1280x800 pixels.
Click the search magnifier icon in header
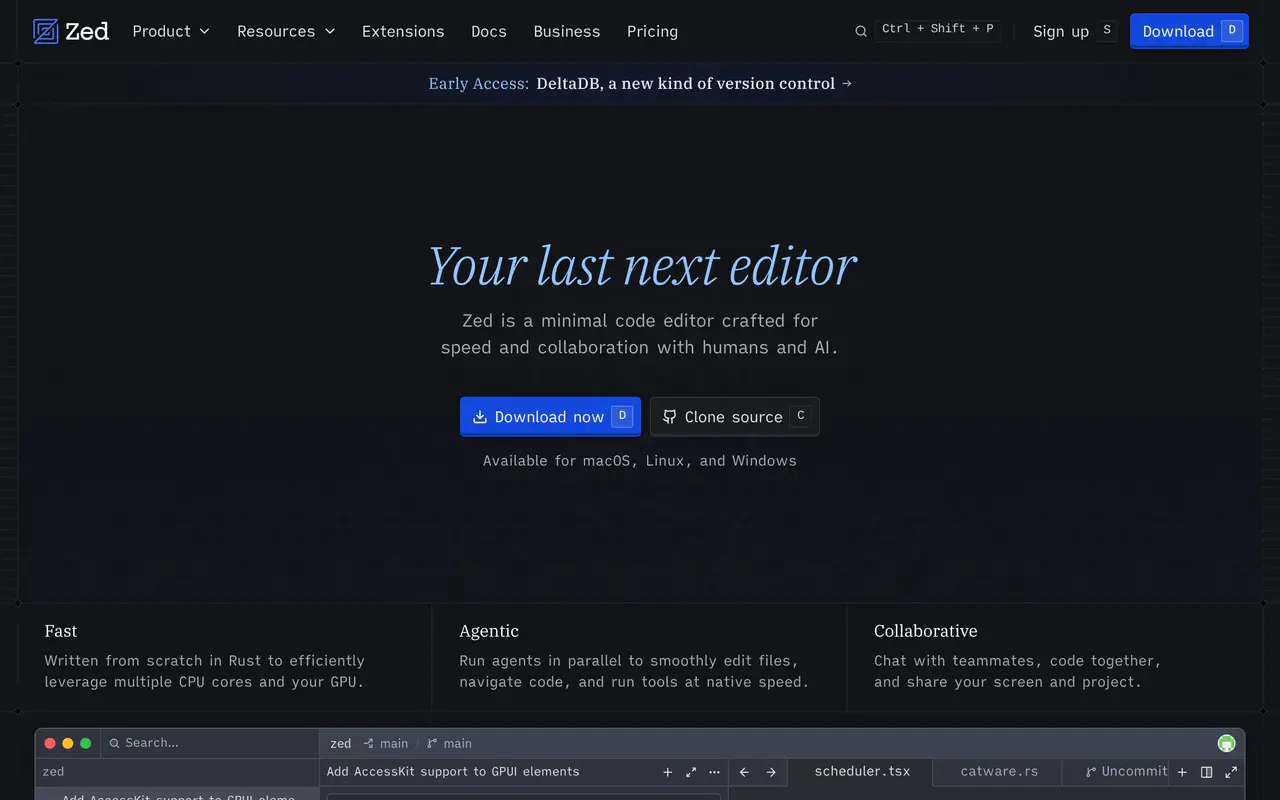pyautogui.click(x=860, y=31)
